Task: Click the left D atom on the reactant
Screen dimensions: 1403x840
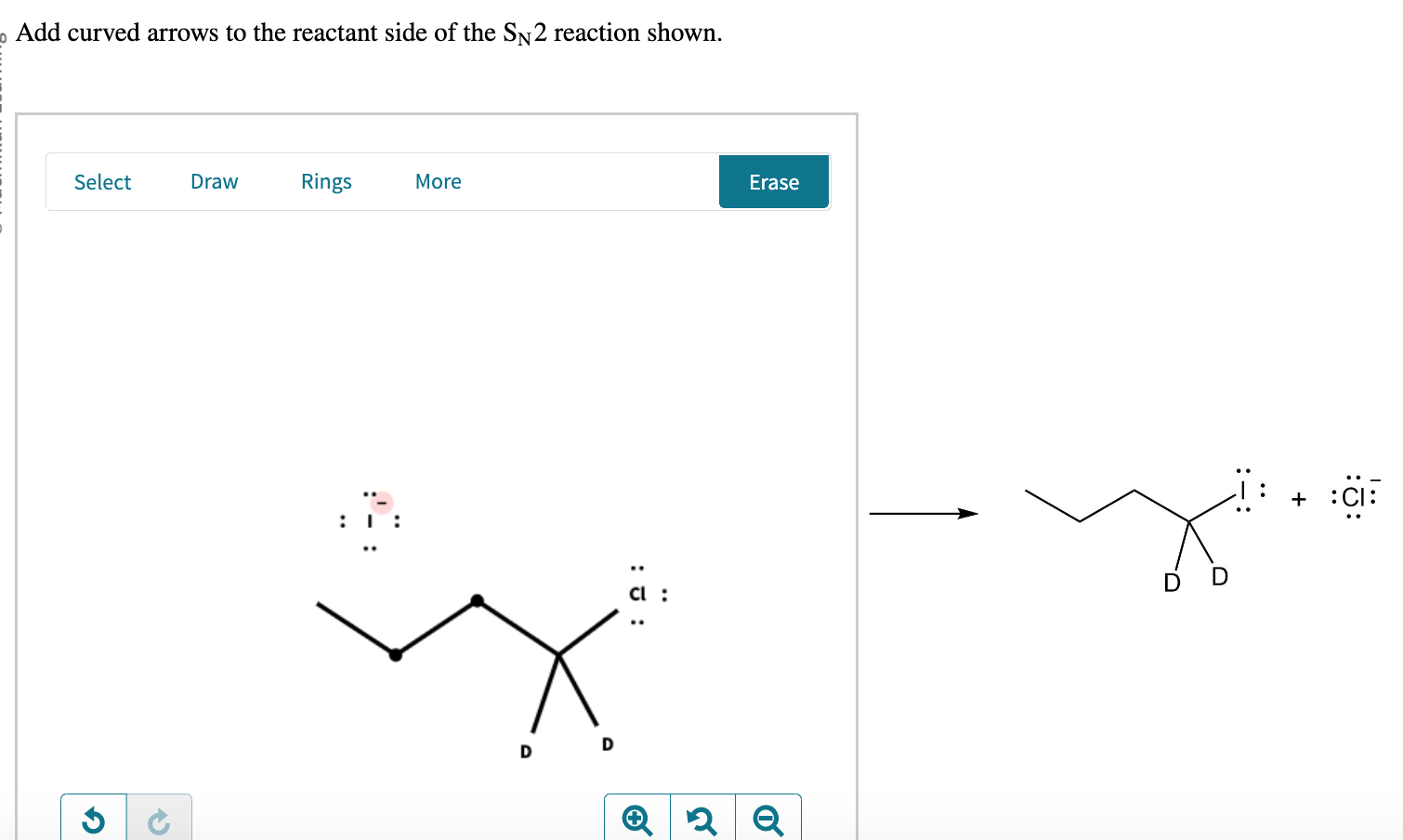Action: (x=525, y=750)
